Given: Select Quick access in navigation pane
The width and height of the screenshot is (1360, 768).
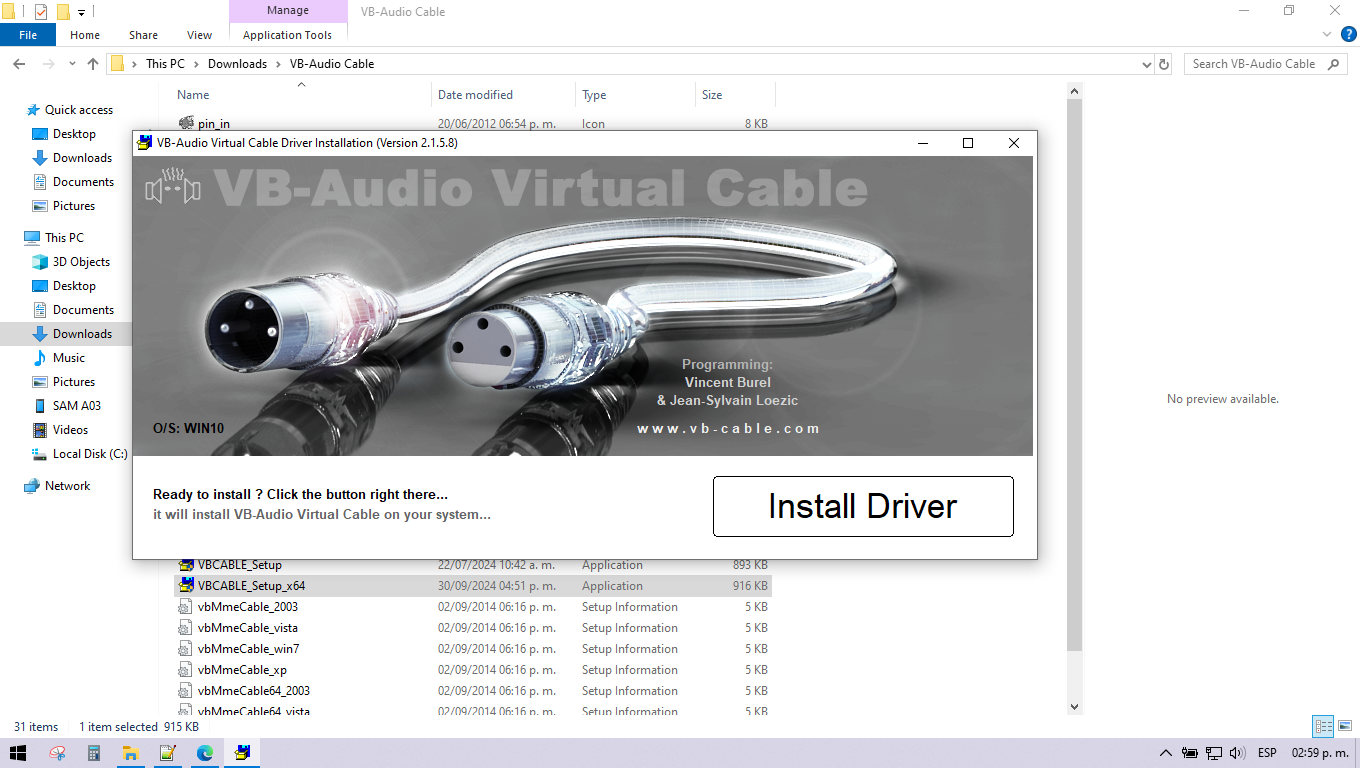Looking at the screenshot, I should click(x=79, y=110).
